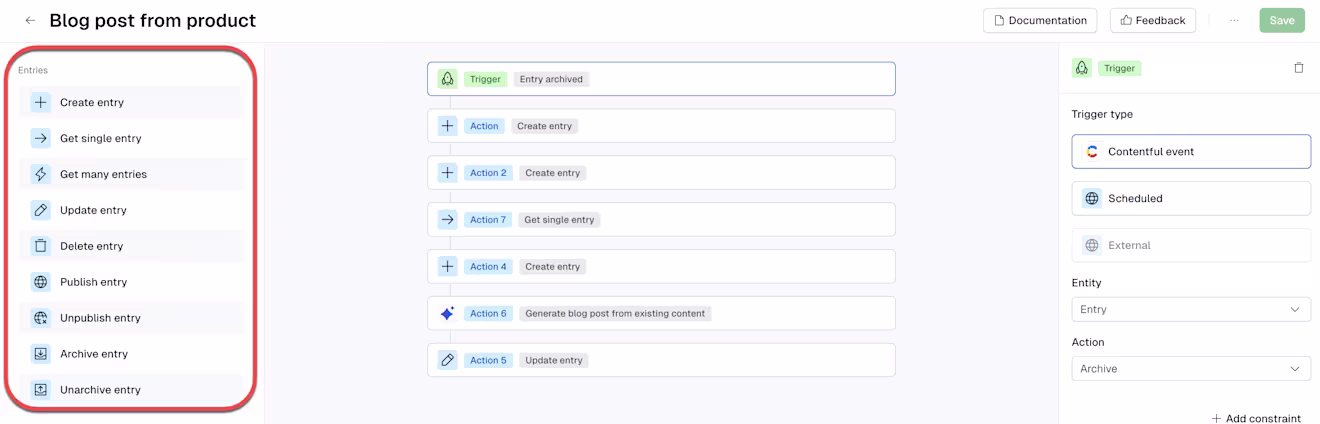
Task: Choose Delete entry from the Entries list
Action: coord(131,246)
